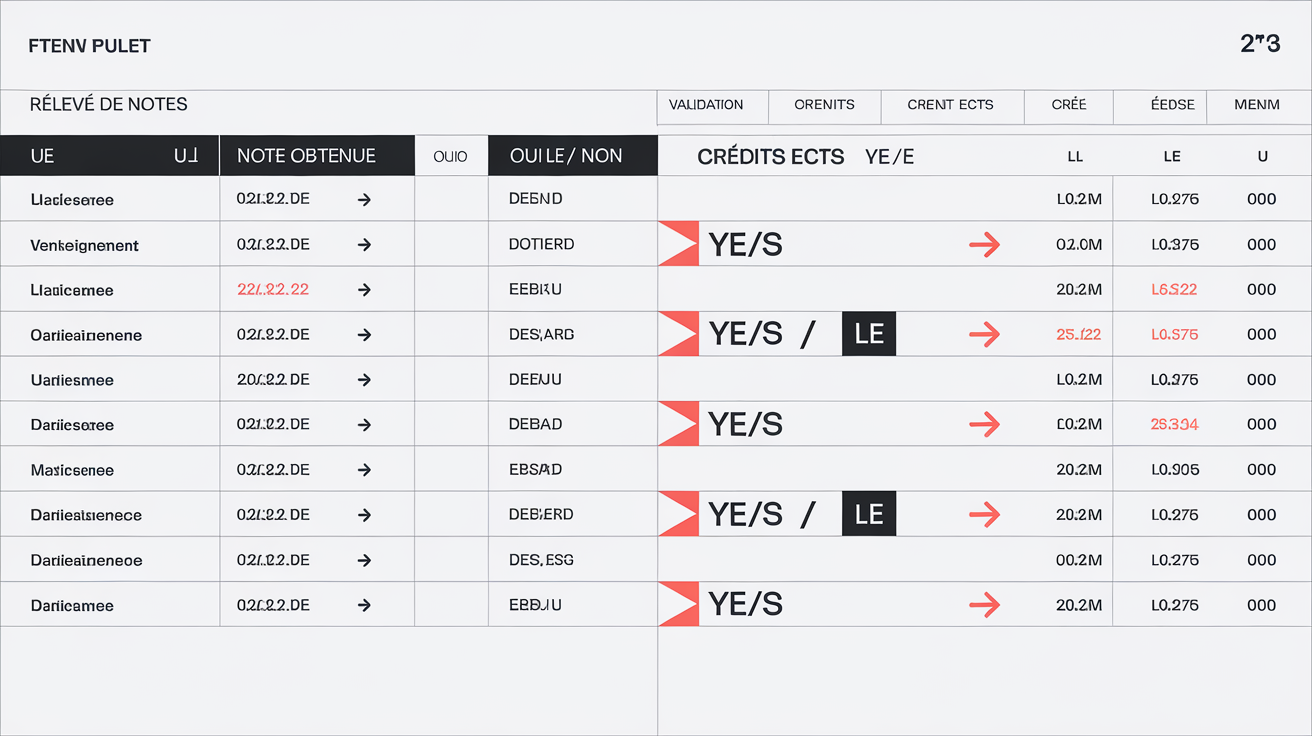Select the red L6.S22 value

coord(1175,290)
